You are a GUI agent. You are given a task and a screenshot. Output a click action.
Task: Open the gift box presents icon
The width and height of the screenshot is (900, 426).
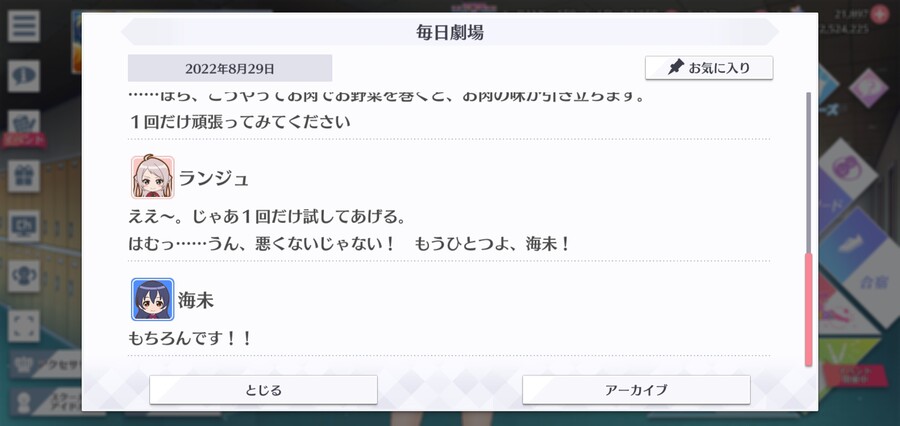tap(24, 176)
